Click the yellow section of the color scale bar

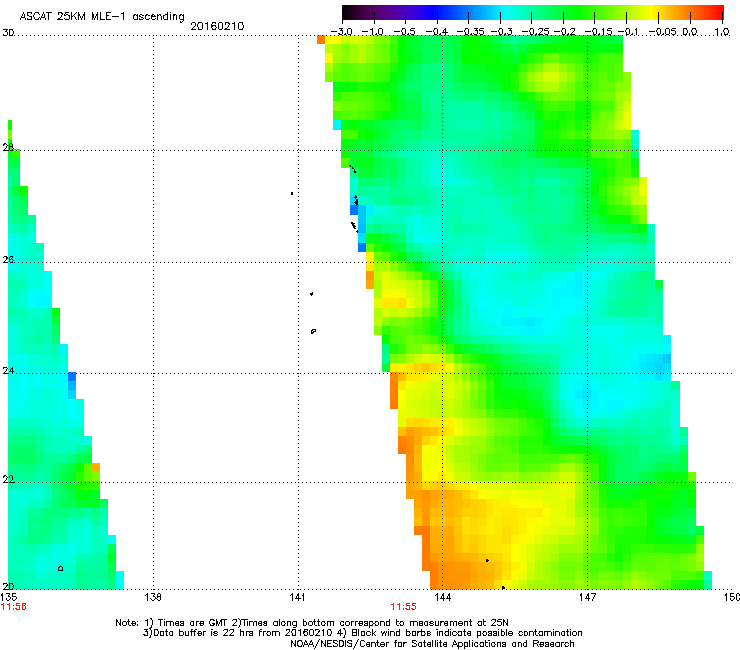tap(651, 12)
